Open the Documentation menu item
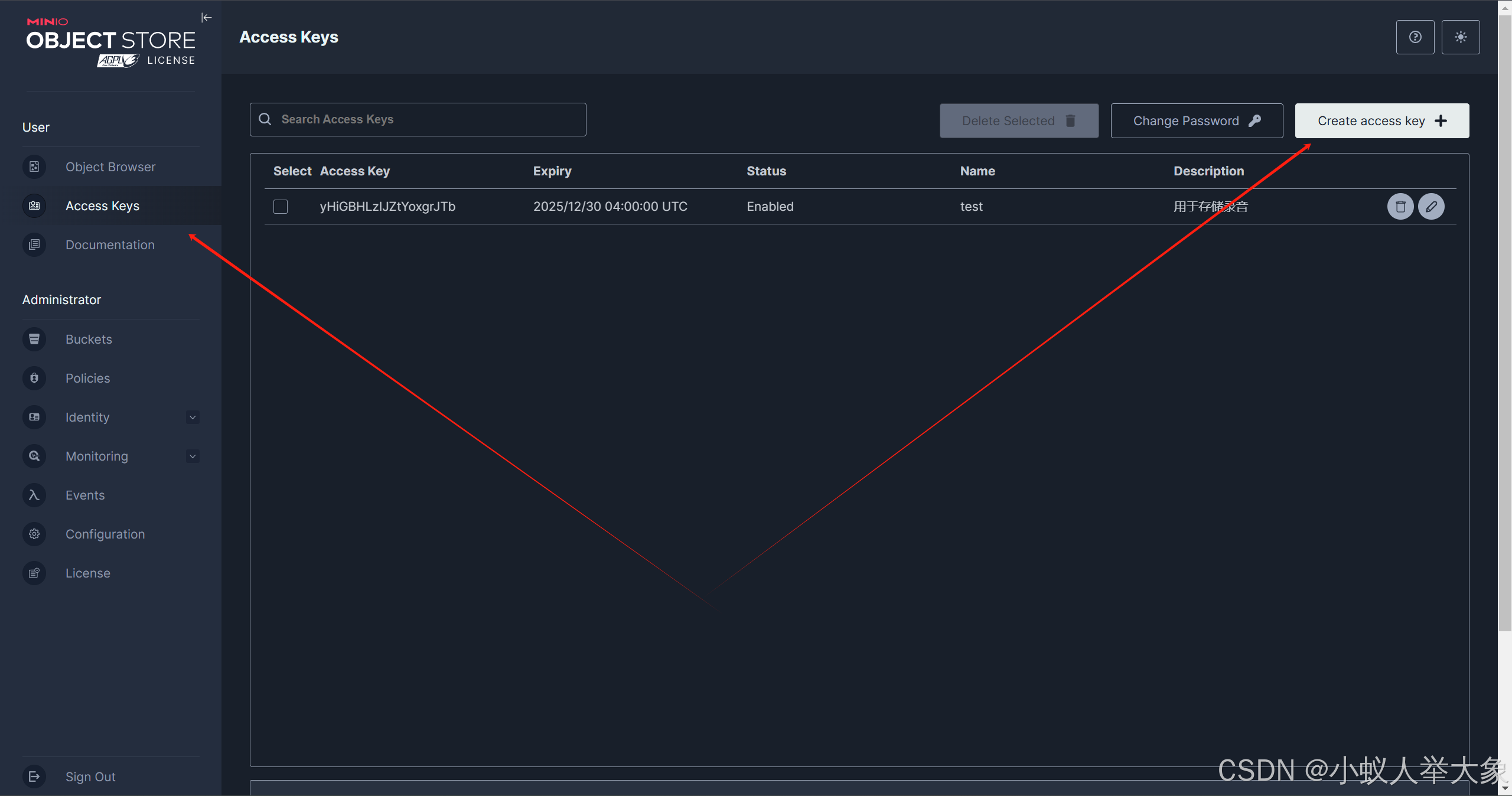The width and height of the screenshot is (1512, 796). pos(110,245)
